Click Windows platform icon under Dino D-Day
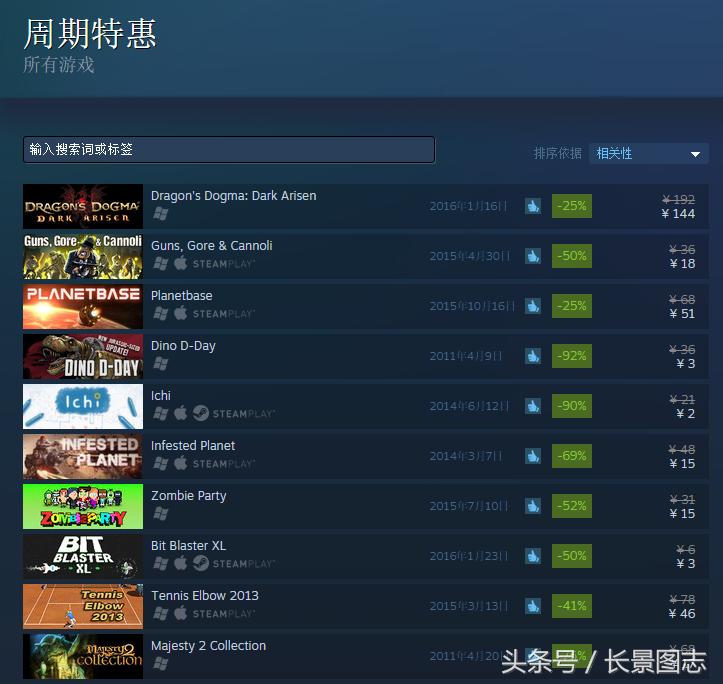 (x=160, y=363)
